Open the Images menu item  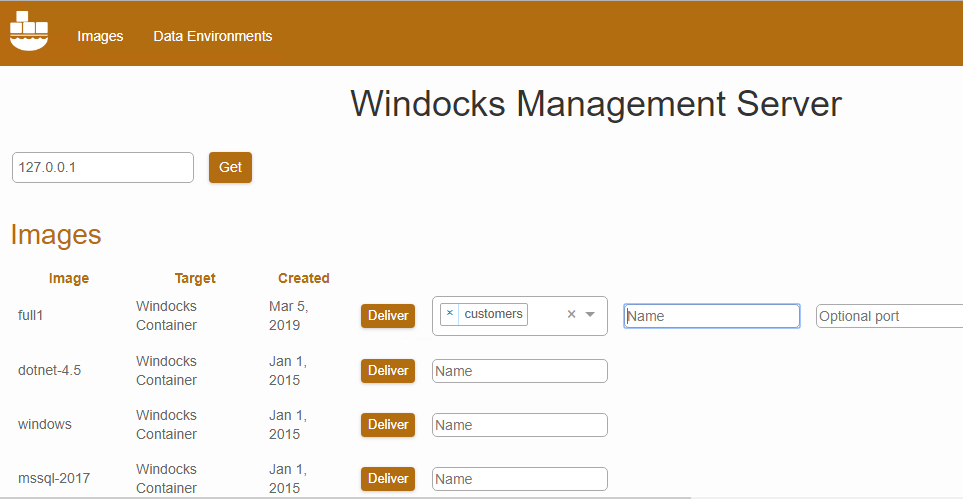click(100, 36)
